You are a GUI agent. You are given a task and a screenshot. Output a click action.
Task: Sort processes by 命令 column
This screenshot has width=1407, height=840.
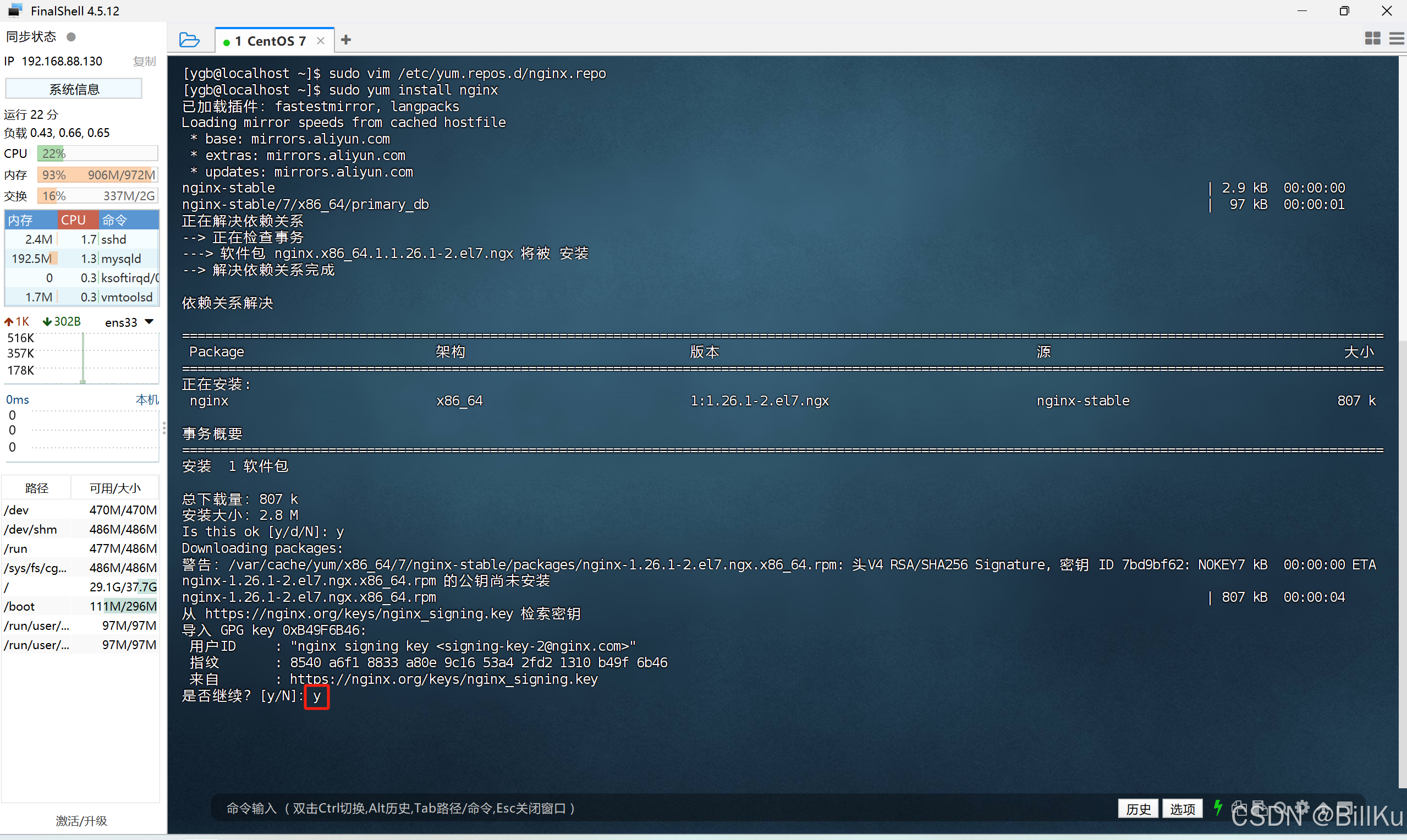coord(129,219)
